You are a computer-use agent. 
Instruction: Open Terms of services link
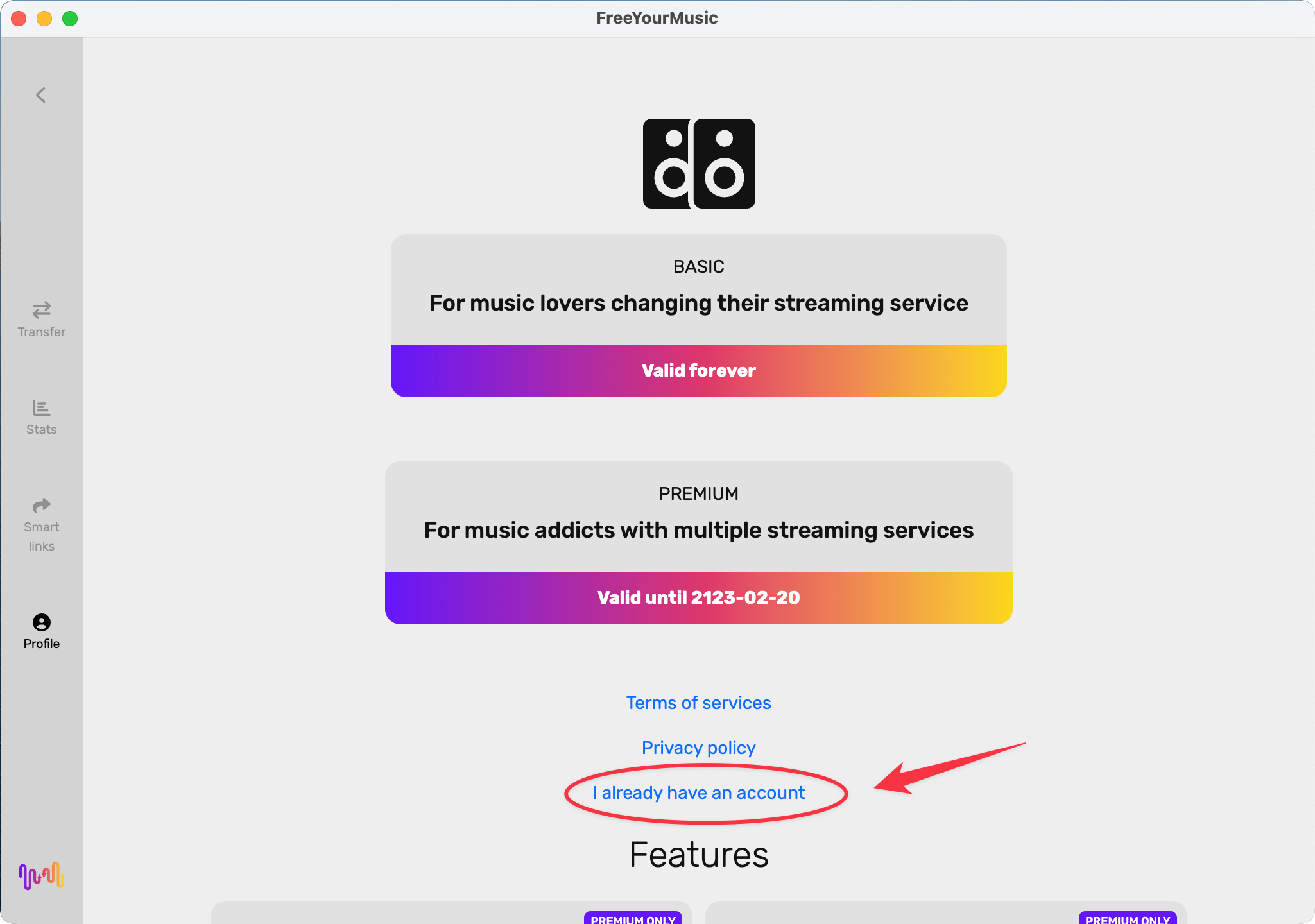coord(698,703)
